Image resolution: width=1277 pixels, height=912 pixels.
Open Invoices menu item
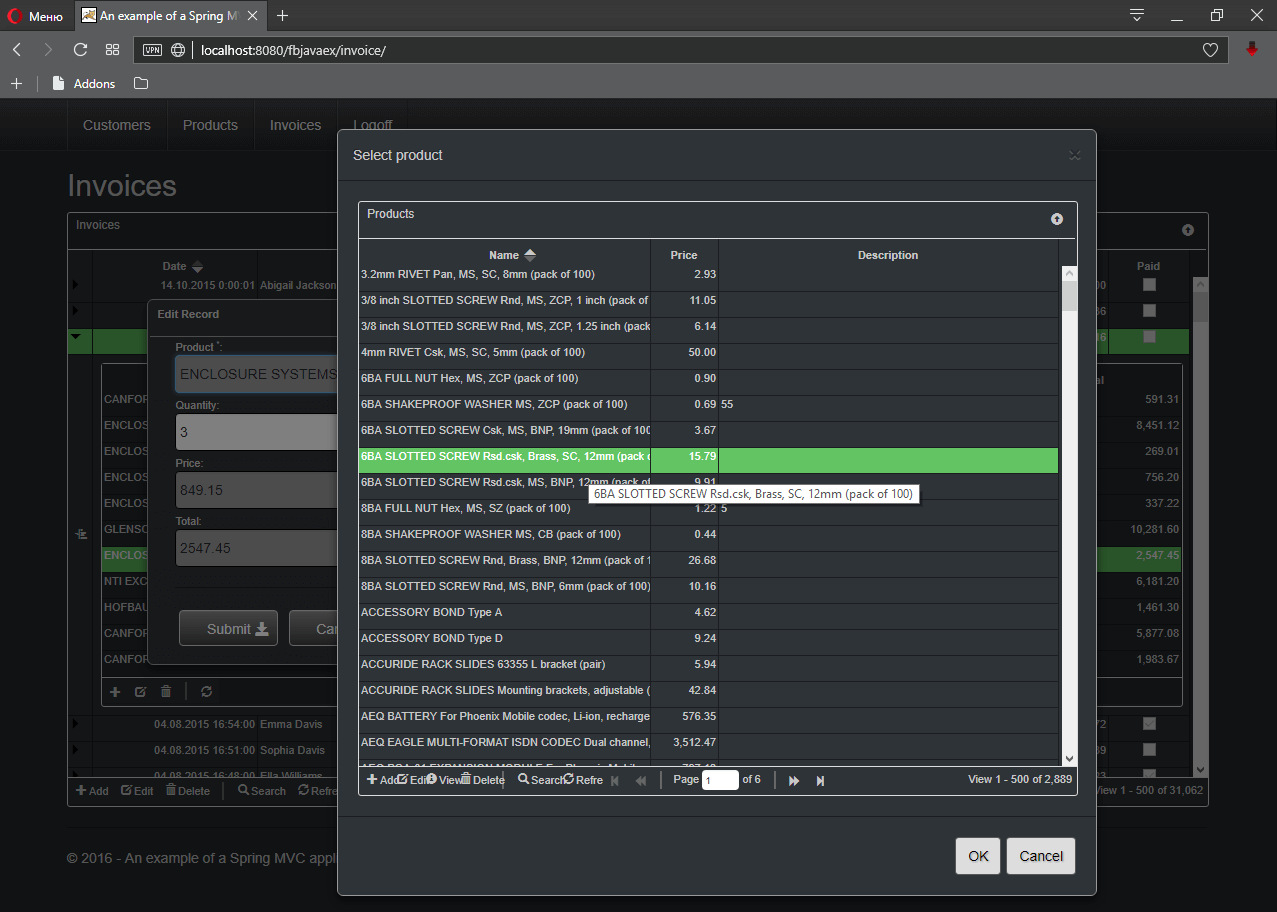295,125
